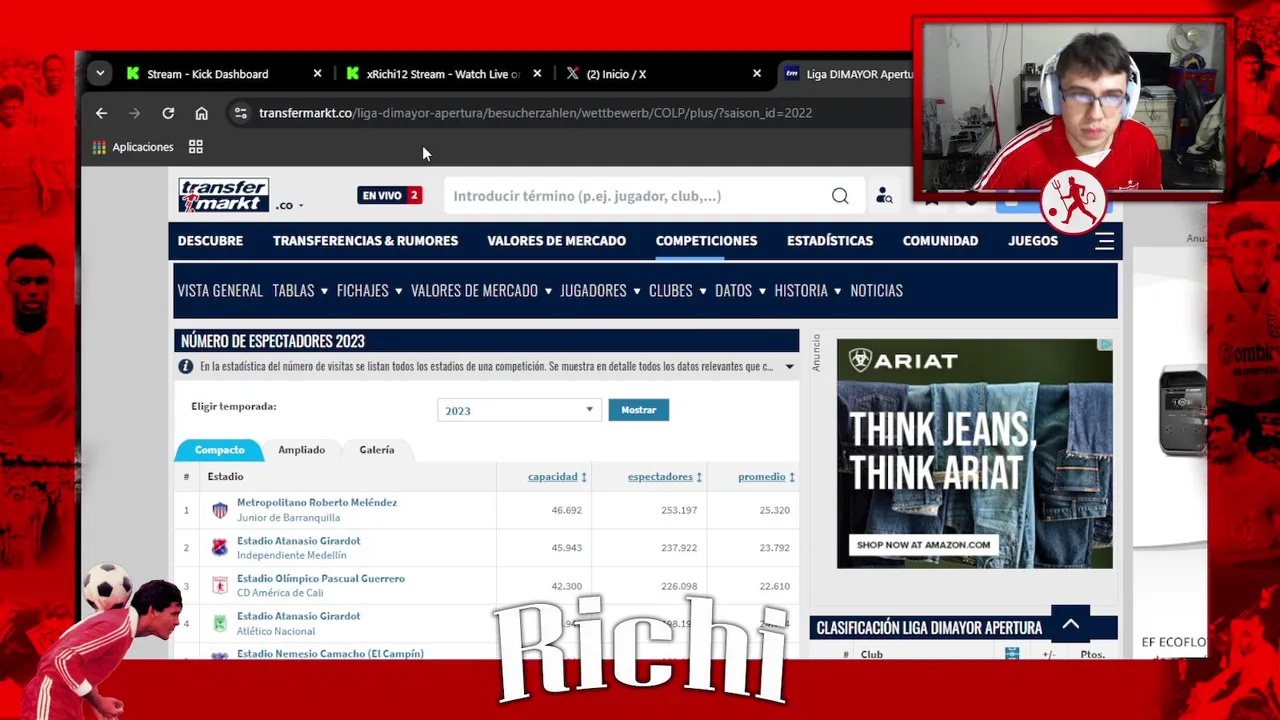
Task: Expand the statistics description text arrow
Action: [789, 367]
